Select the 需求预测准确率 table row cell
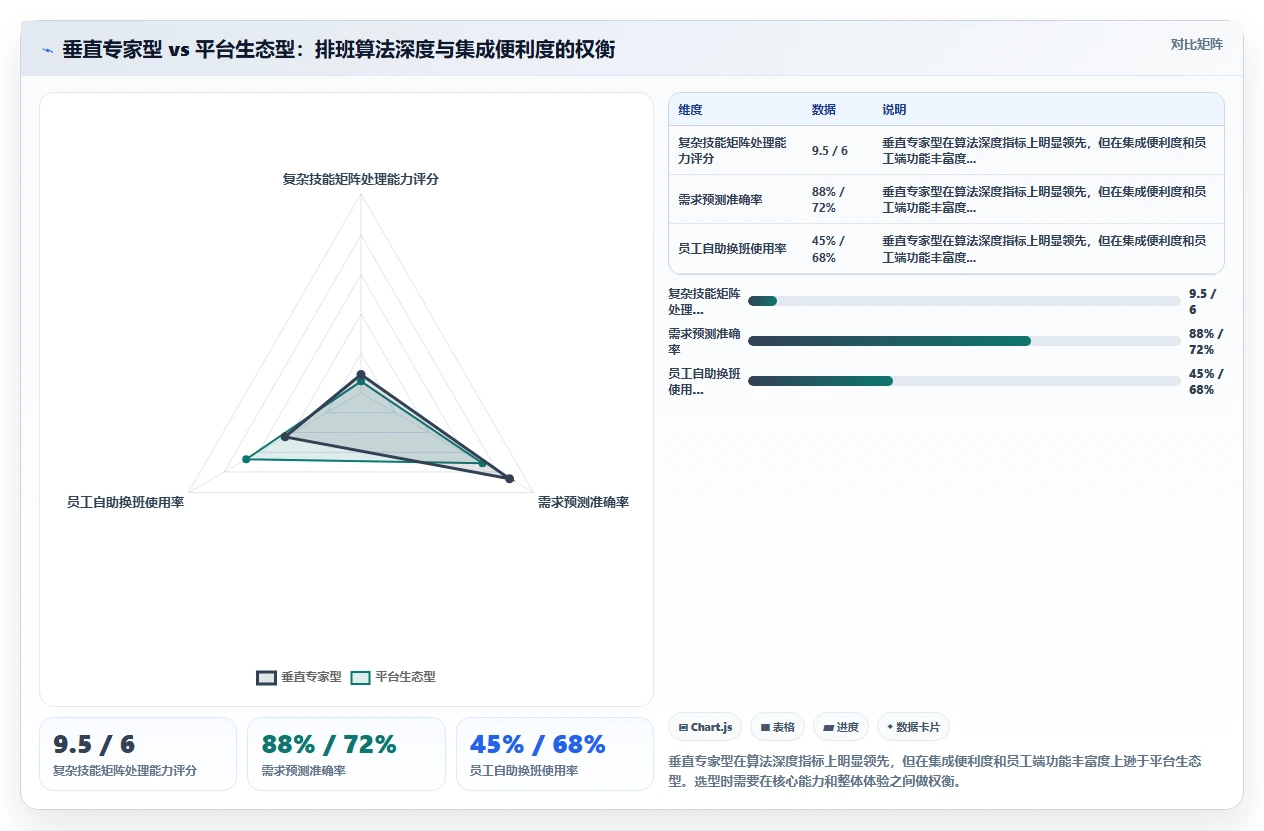The height and width of the screenshot is (831, 1264). pyautogui.click(x=735, y=199)
